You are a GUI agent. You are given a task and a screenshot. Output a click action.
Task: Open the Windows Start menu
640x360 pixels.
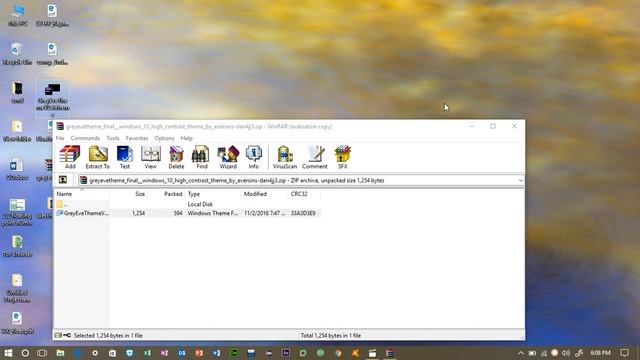click(x=8, y=353)
